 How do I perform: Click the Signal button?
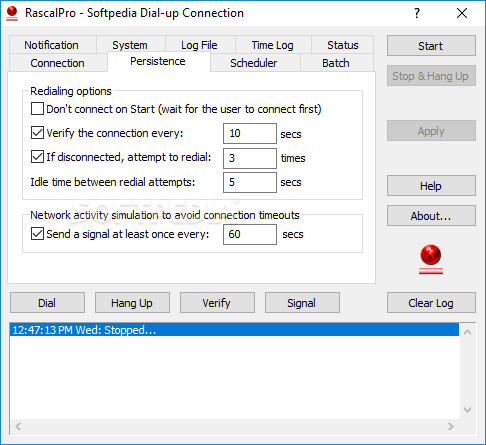click(302, 303)
